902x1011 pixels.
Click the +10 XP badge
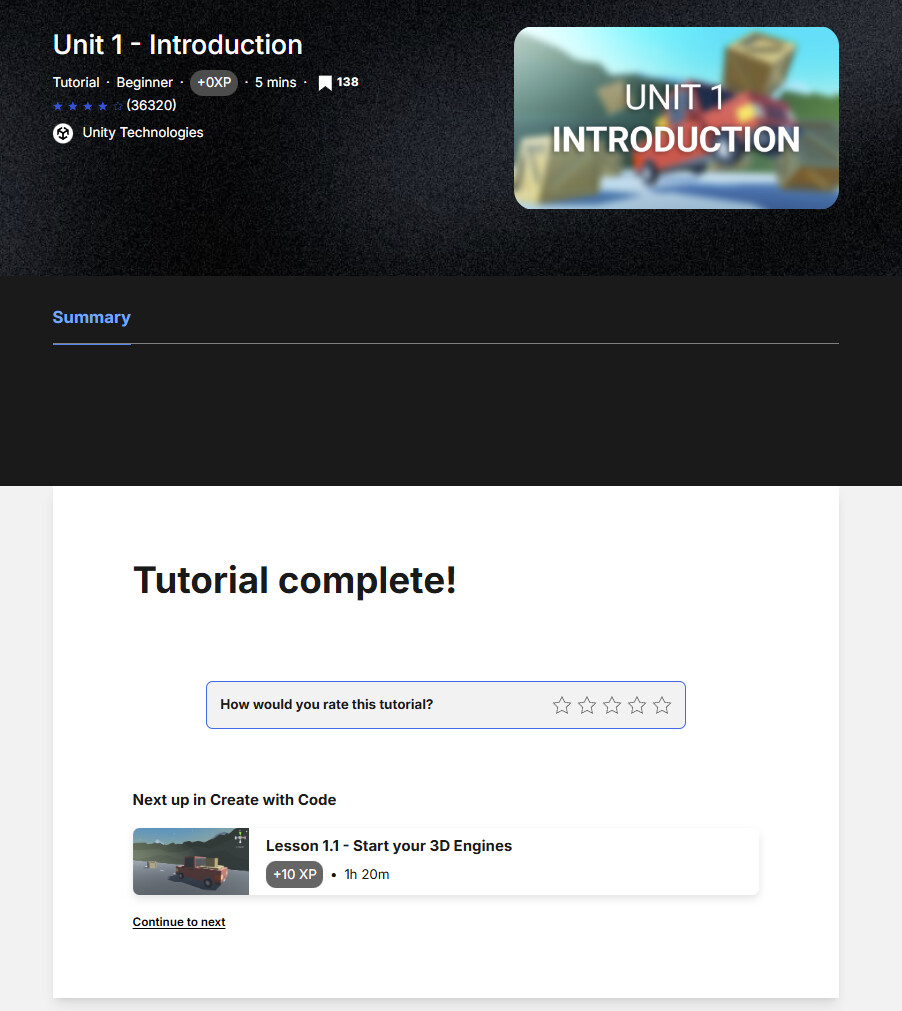click(x=294, y=874)
